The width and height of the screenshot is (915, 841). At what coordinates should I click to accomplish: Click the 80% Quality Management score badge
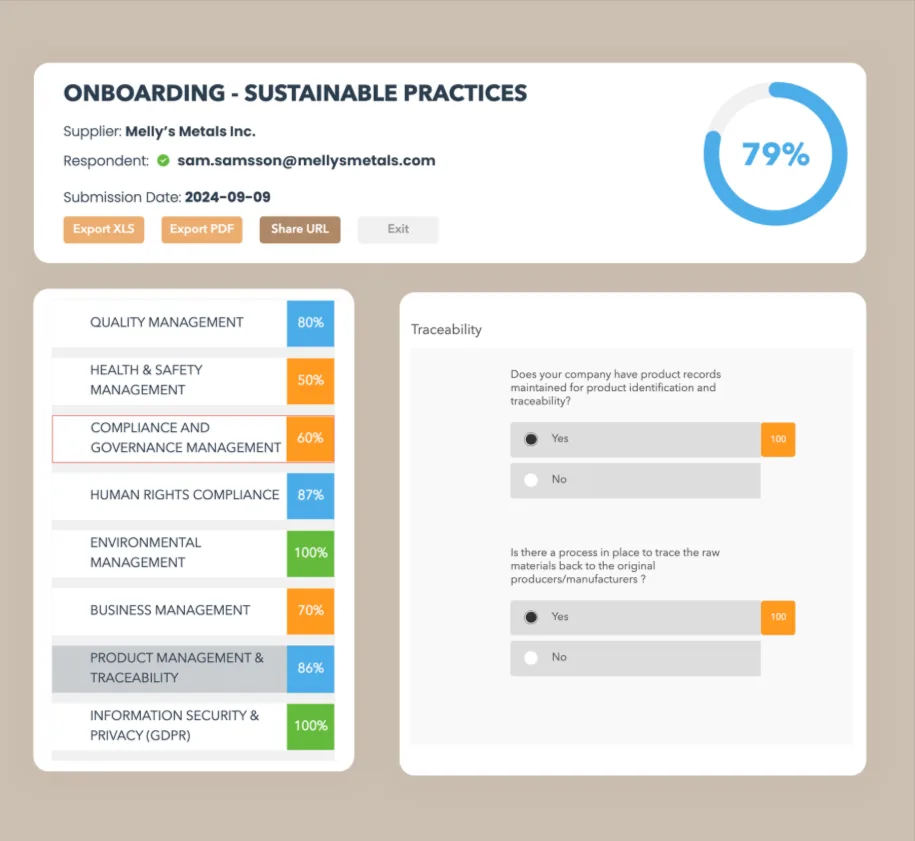click(x=310, y=323)
